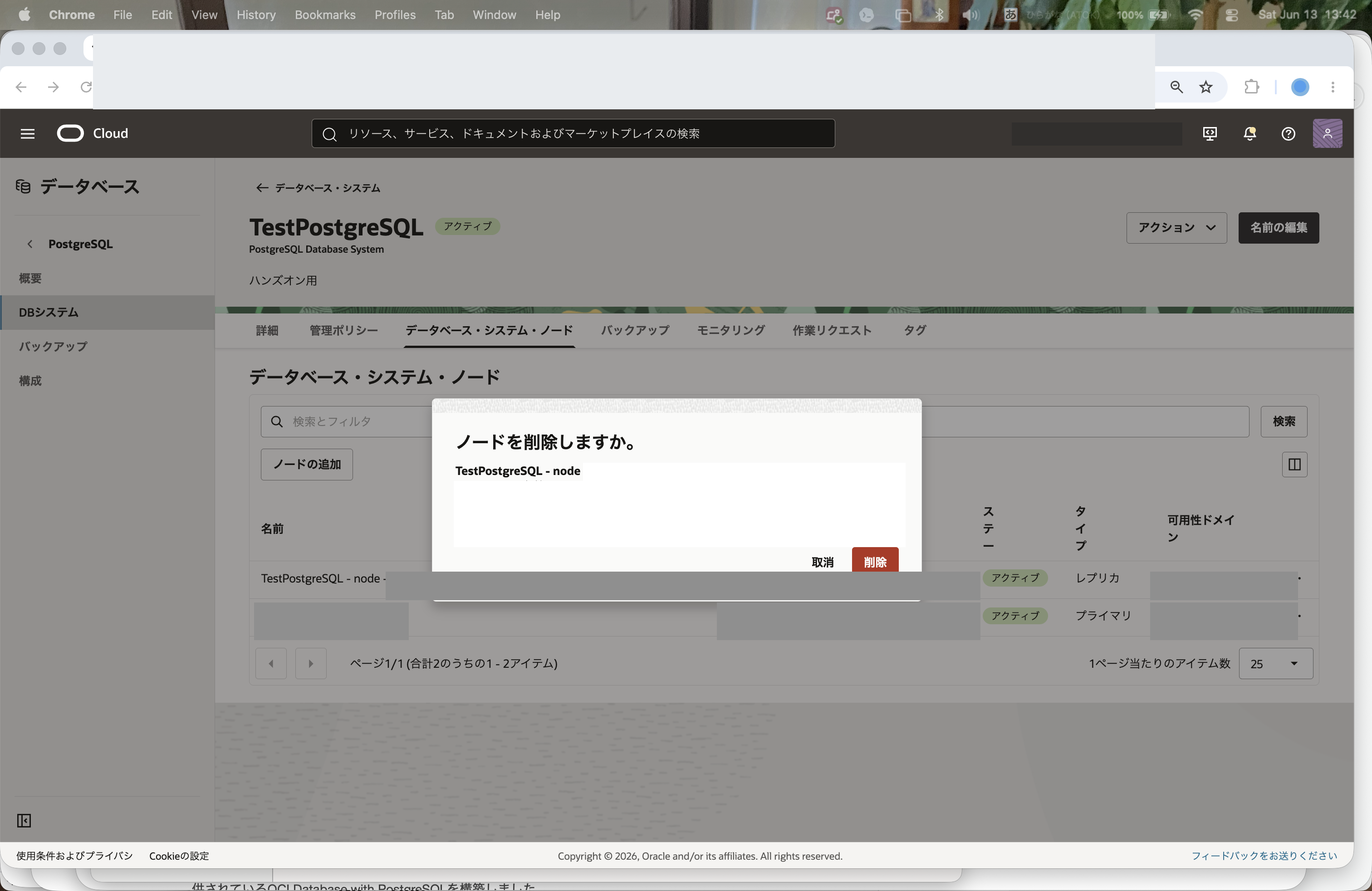
Task: Go to the next table page arrow
Action: coord(311,663)
